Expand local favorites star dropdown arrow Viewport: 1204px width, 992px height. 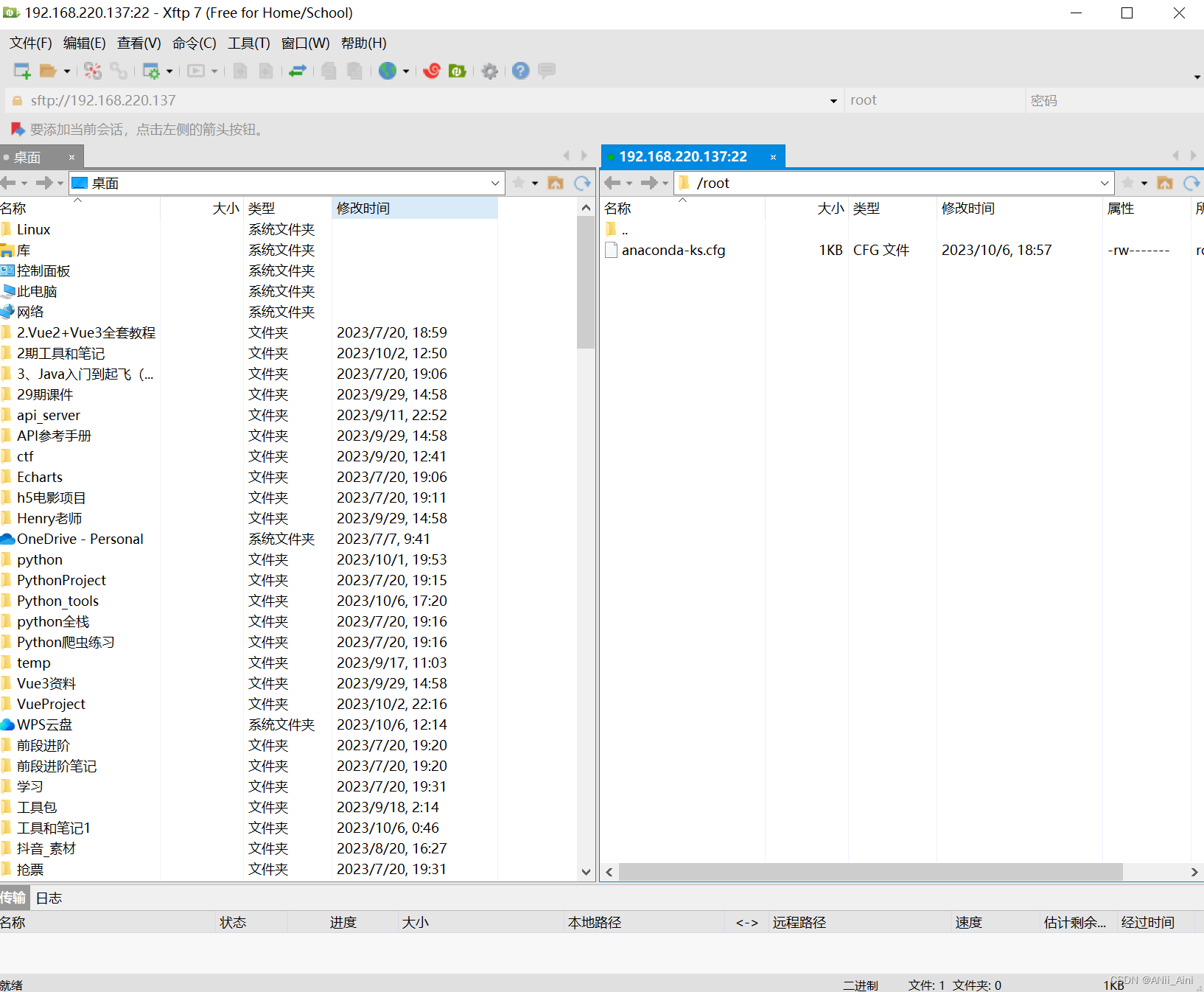click(535, 183)
